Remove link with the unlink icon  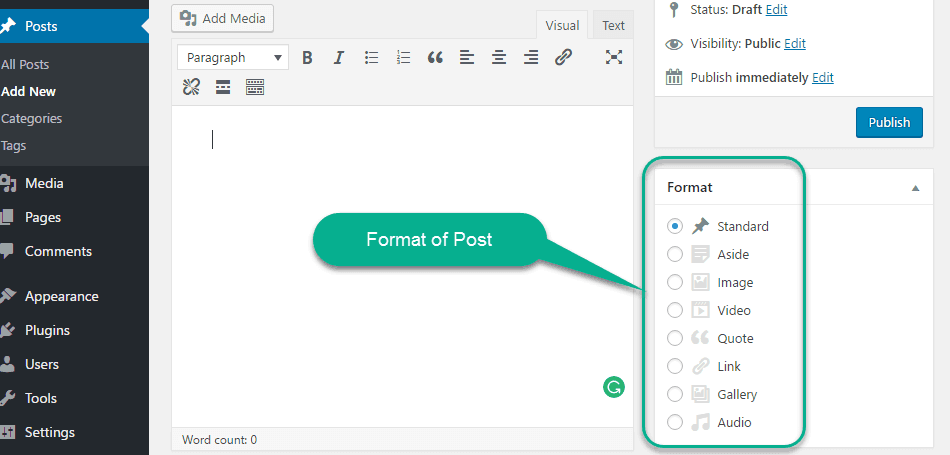tap(191, 88)
